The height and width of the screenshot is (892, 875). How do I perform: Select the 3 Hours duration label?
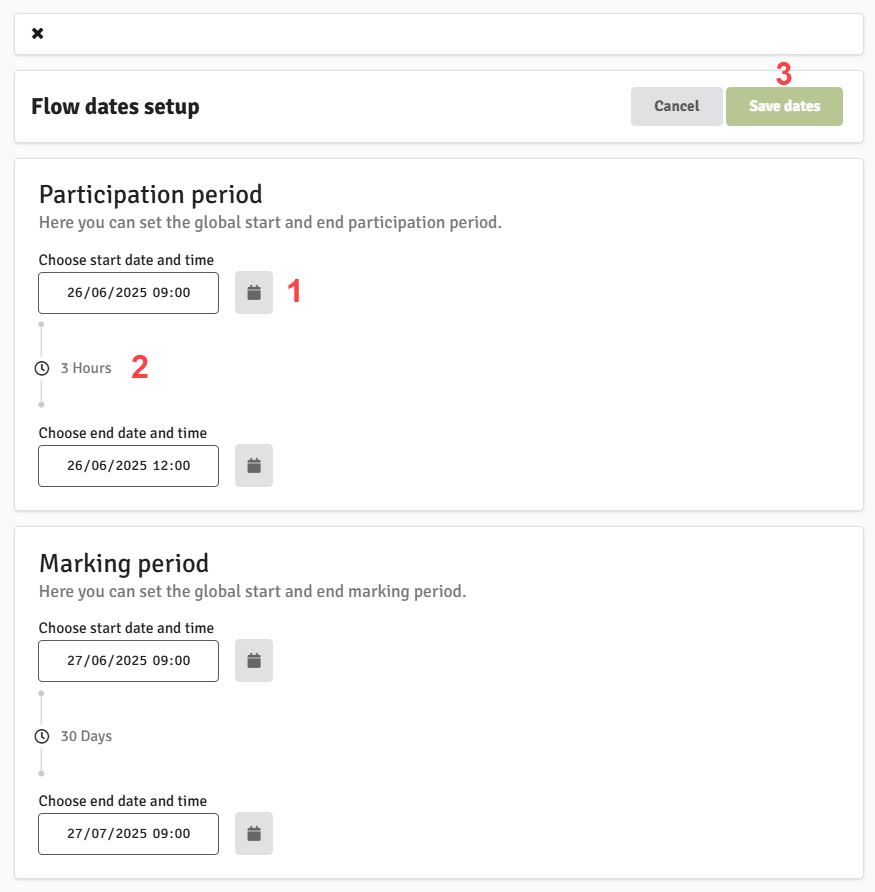coord(86,368)
